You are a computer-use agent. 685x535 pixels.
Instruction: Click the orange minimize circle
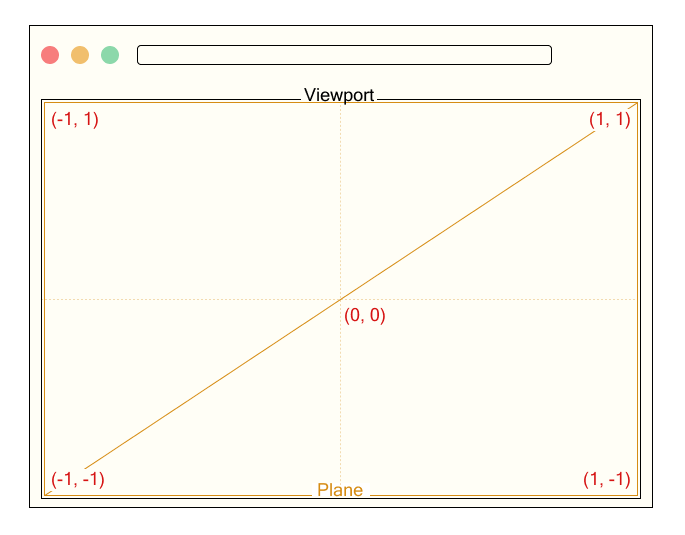[80, 55]
